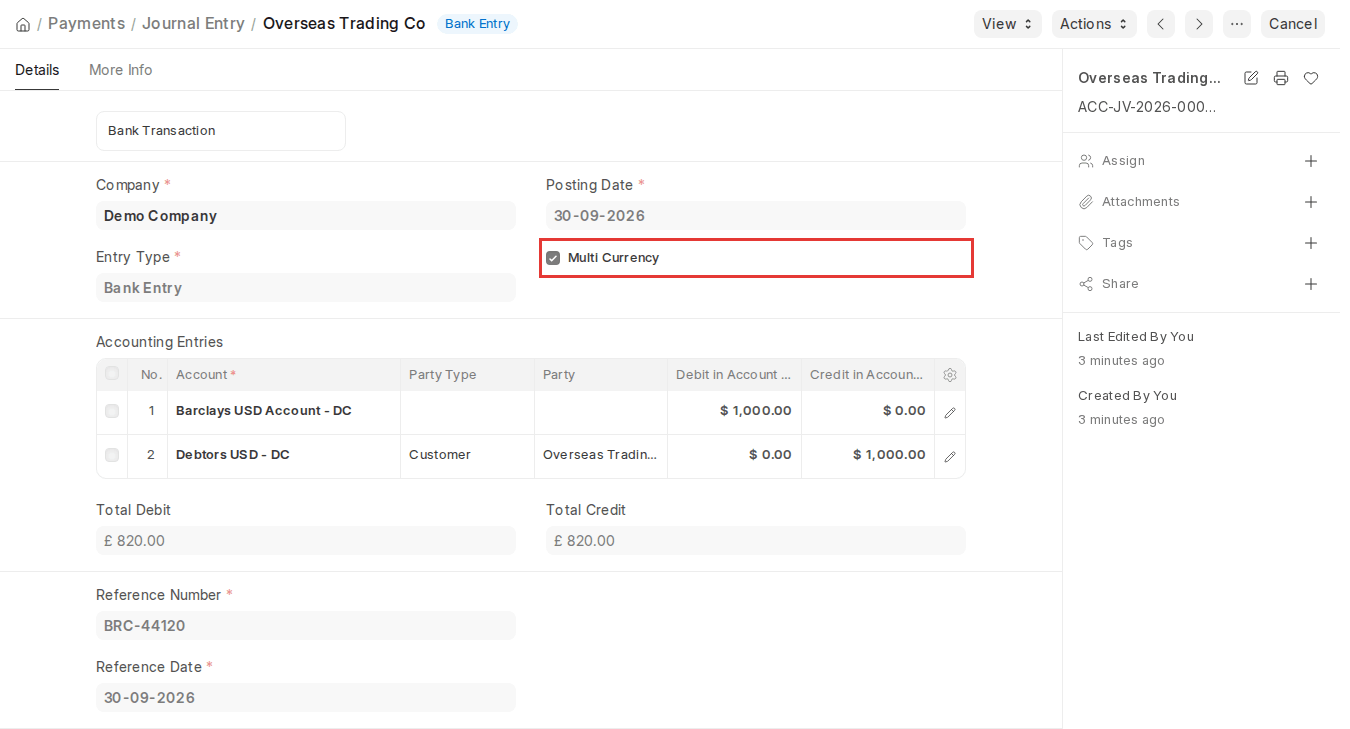
Task: Open table column settings gear
Action: click(950, 375)
